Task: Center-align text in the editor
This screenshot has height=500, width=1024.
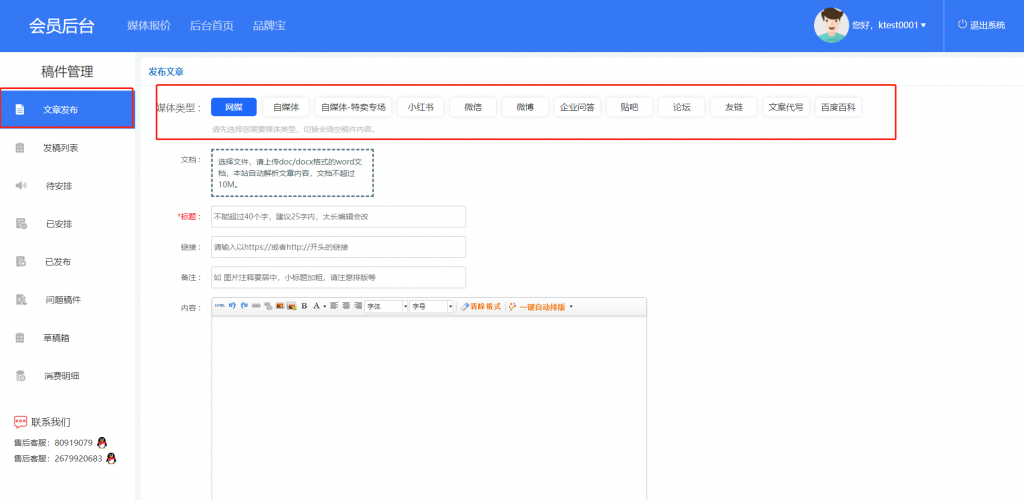Action: pyautogui.click(x=346, y=305)
